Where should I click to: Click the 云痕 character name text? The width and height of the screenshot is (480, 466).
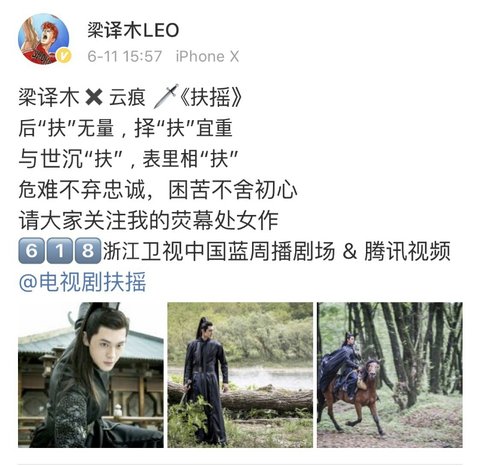point(127,98)
